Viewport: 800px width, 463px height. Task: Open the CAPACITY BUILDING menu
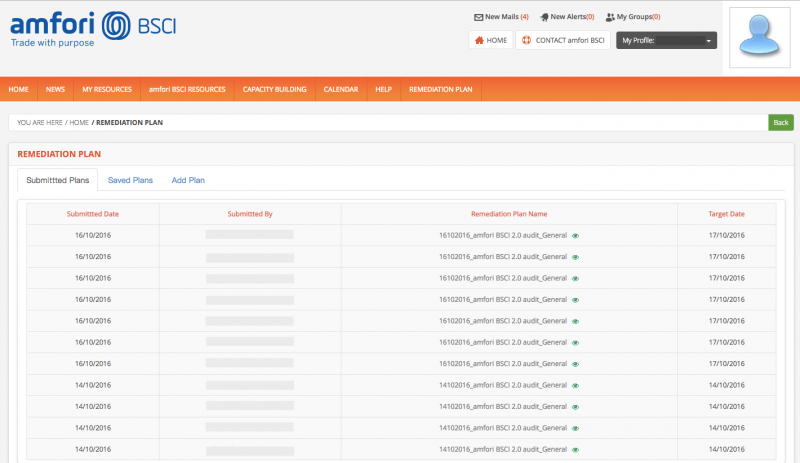(x=273, y=90)
